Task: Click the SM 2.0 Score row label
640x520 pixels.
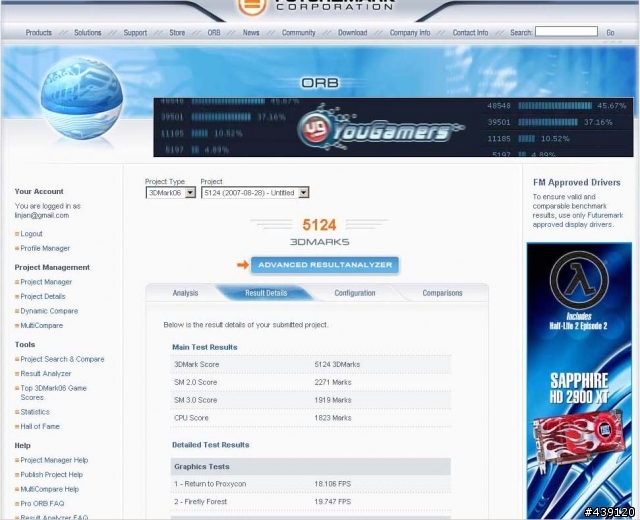Action: 196,382
